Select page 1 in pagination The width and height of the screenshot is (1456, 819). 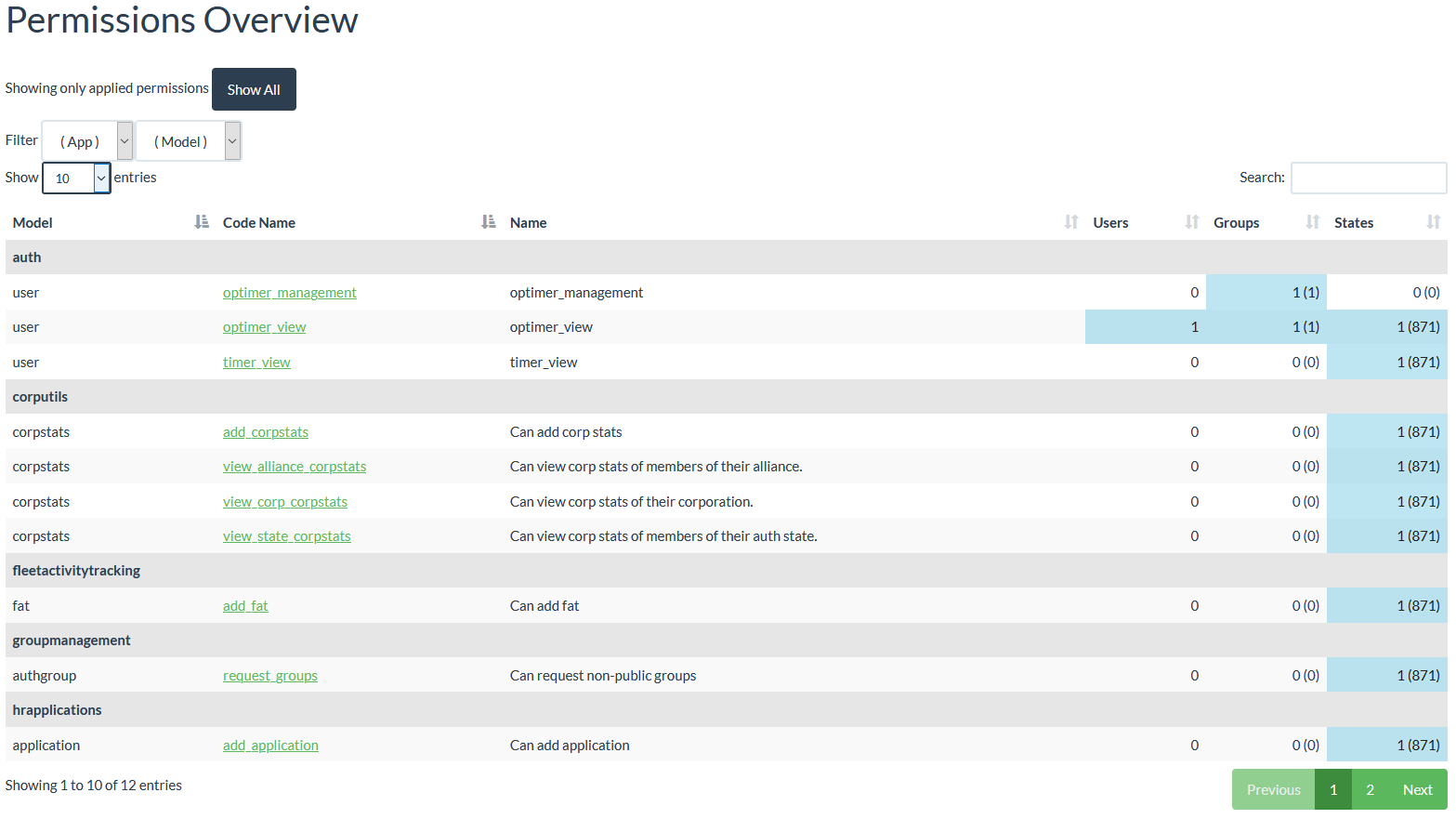[1333, 789]
